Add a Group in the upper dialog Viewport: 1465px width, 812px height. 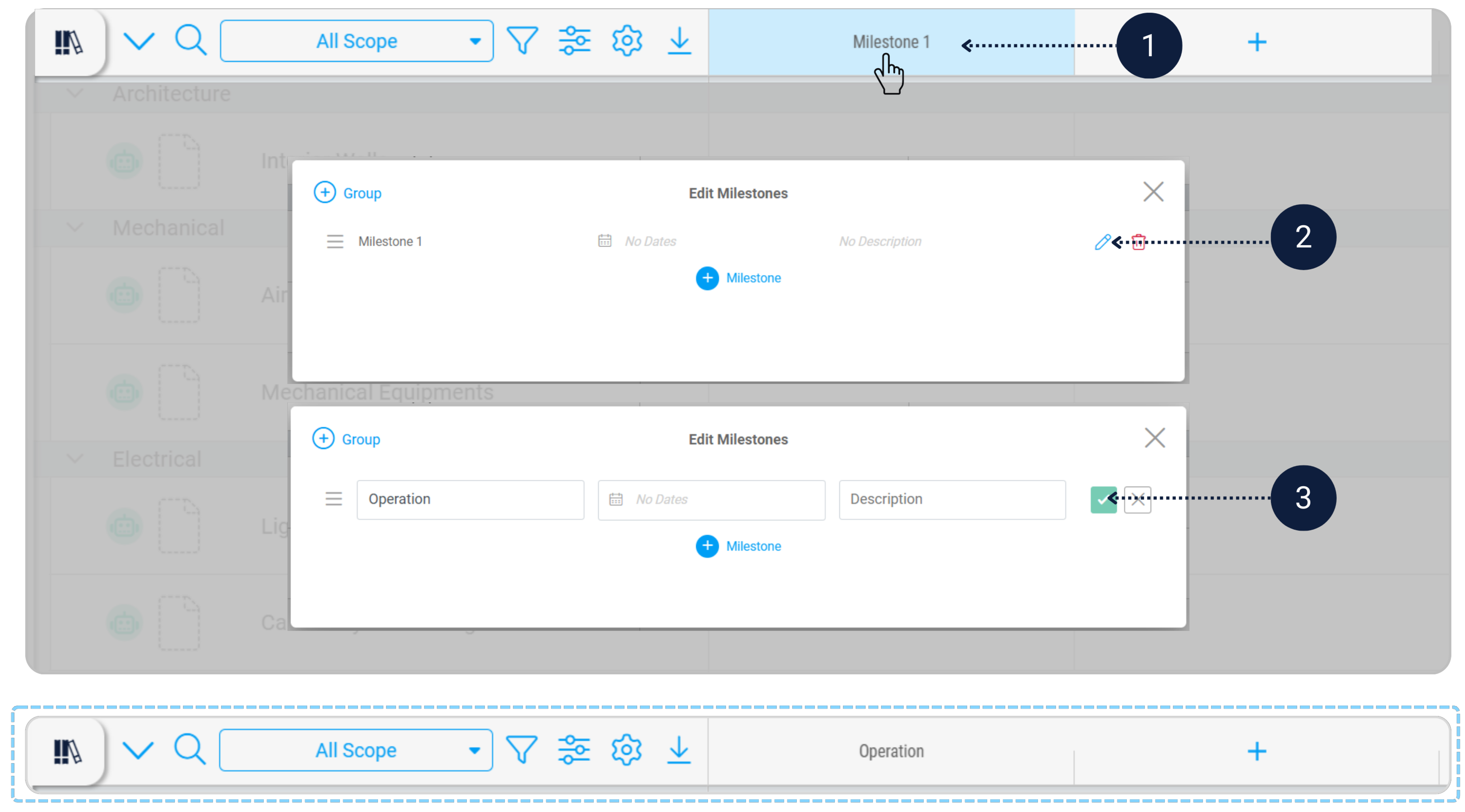click(x=348, y=193)
